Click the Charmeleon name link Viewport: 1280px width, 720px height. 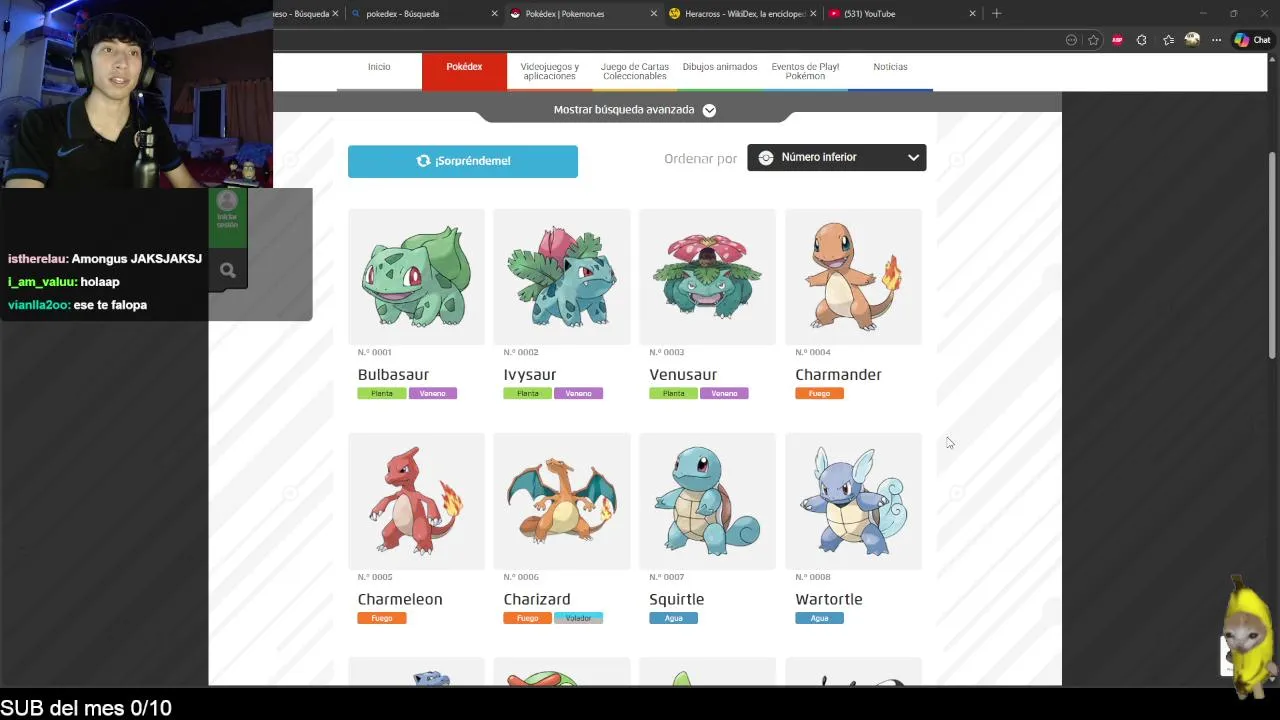click(x=400, y=599)
